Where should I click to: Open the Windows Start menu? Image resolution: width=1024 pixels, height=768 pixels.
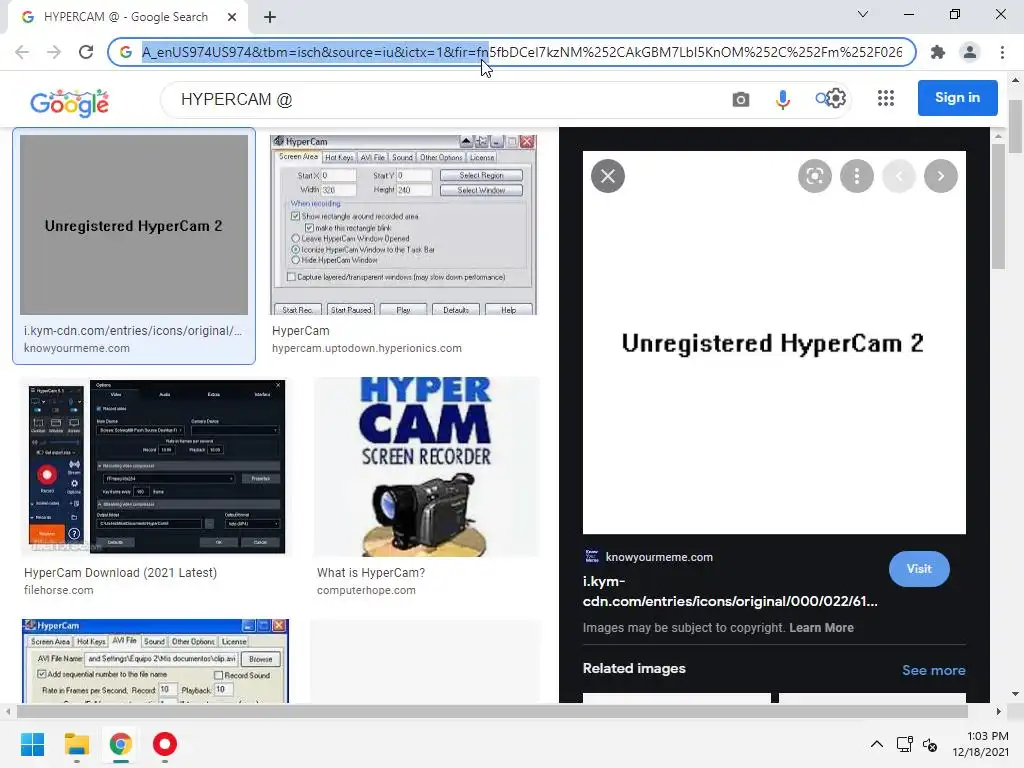point(32,744)
